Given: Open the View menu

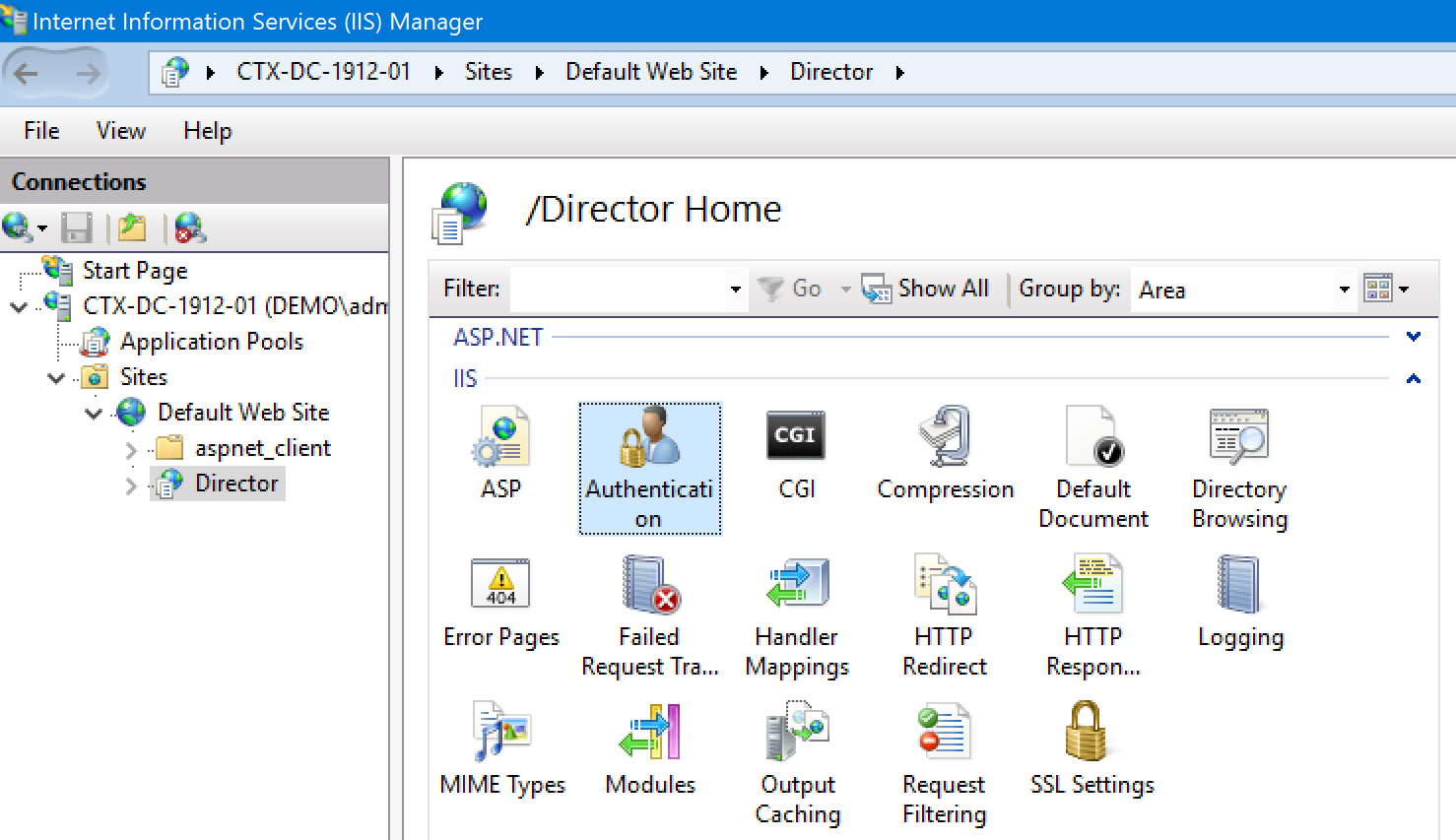Looking at the screenshot, I should (x=119, y=130).
